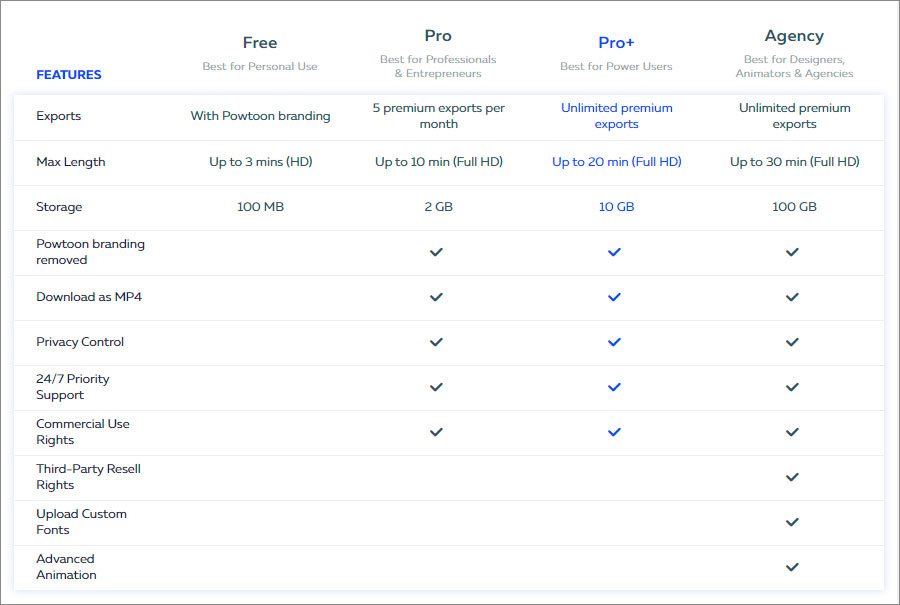
Task: Click 'Up to 20 min (Full HD)' cell
Action: click(616, 162)
